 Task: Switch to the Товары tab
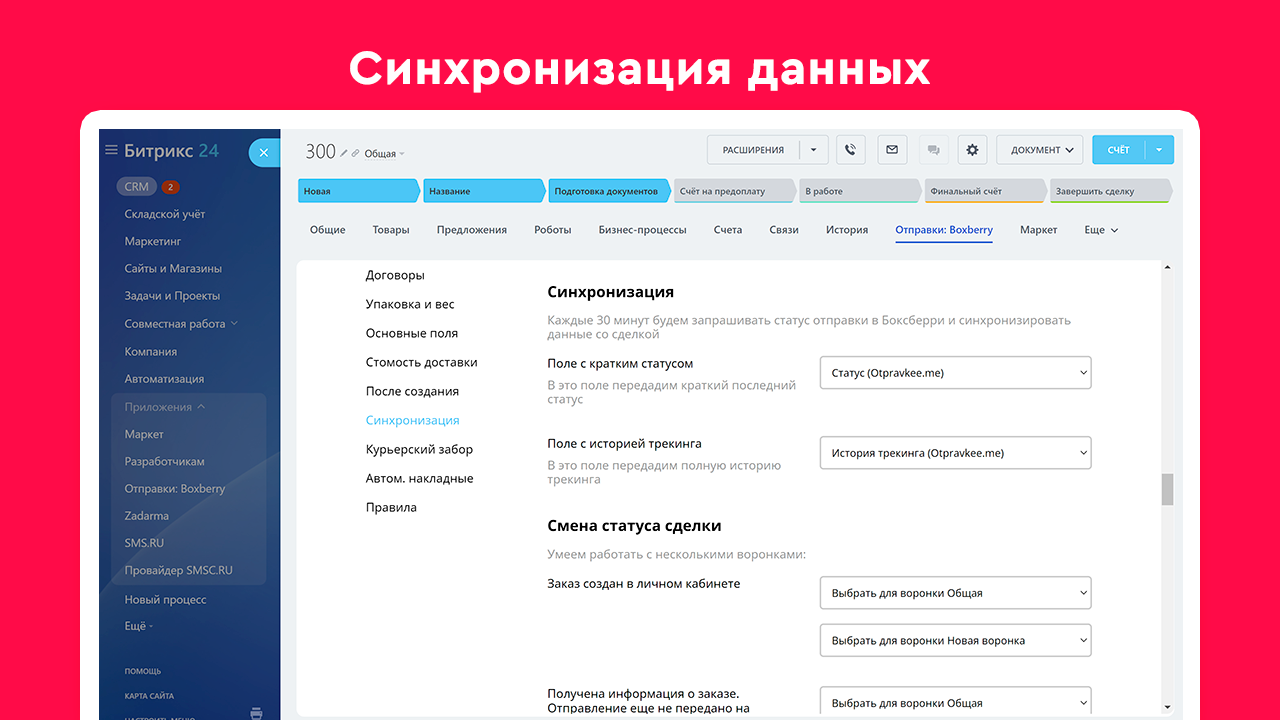(390, 230)
